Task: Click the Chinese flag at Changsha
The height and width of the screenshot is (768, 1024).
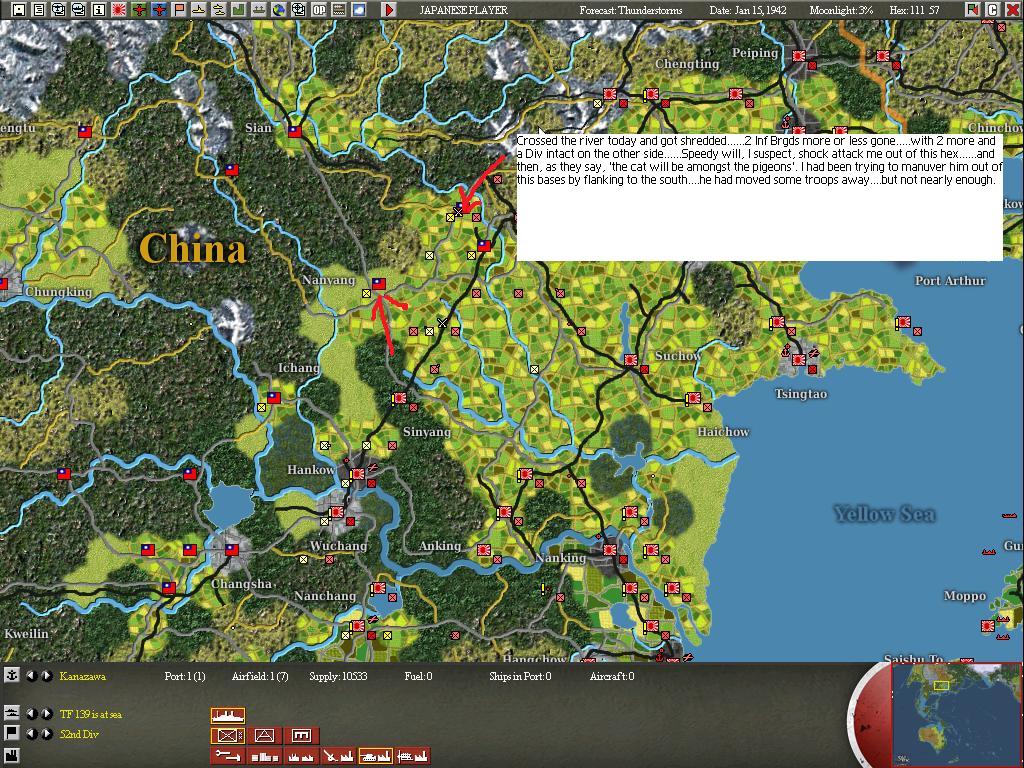Action: coord(232,549)
